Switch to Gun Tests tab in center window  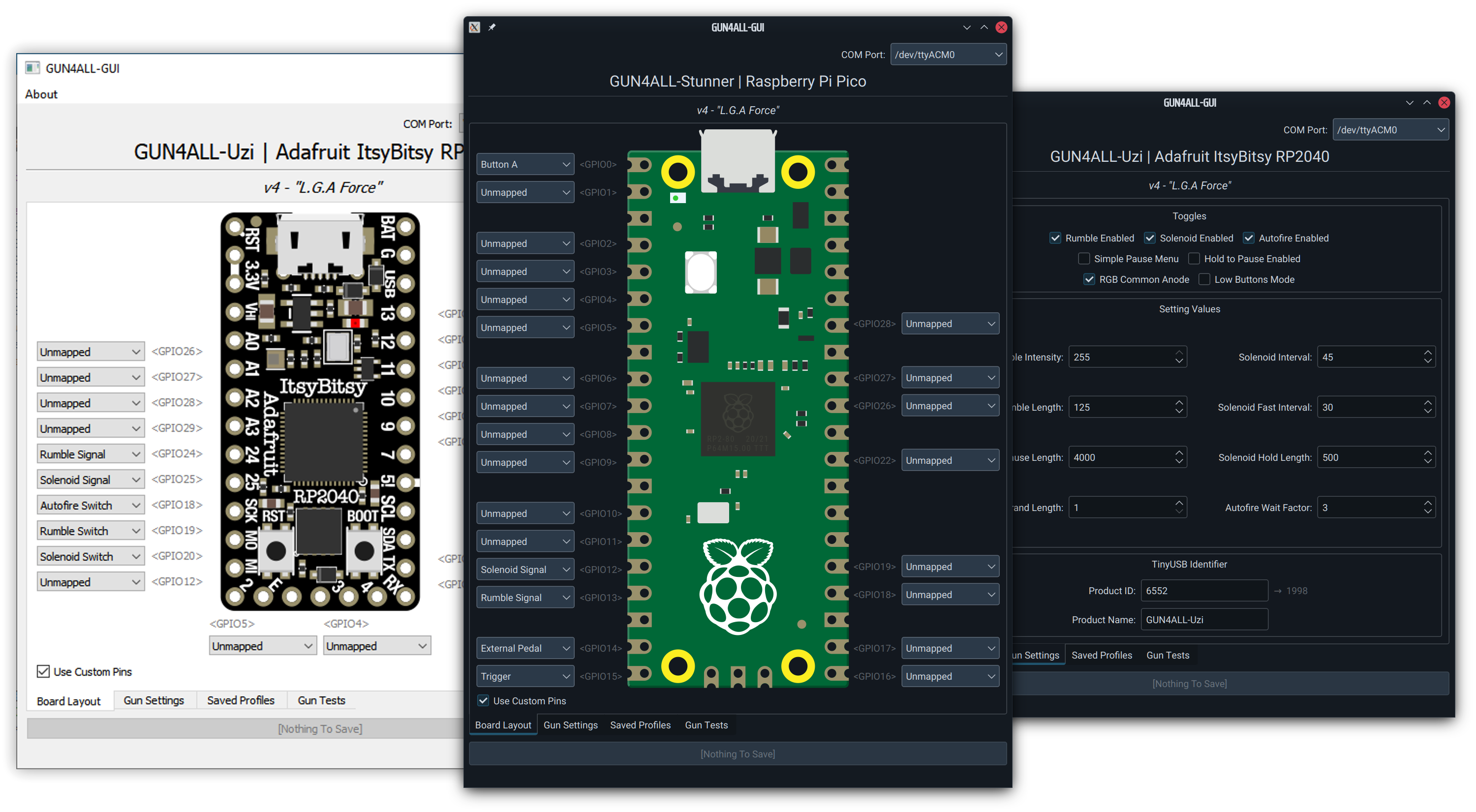click(x=706, y=725)
